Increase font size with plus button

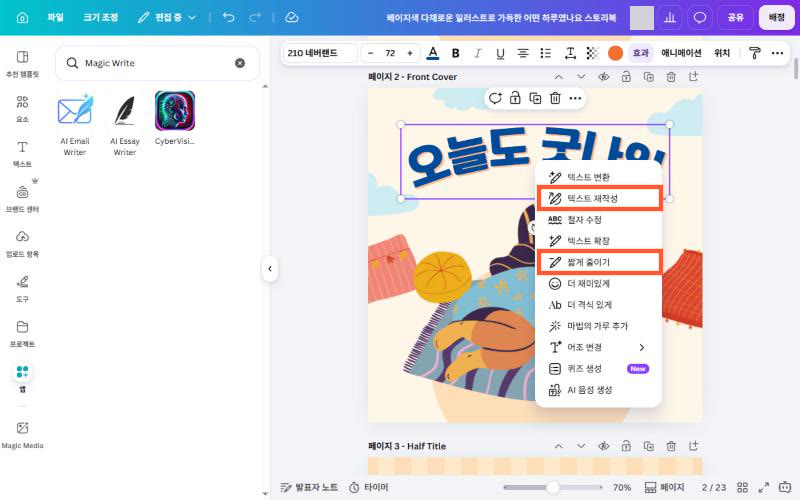[410, 53]
